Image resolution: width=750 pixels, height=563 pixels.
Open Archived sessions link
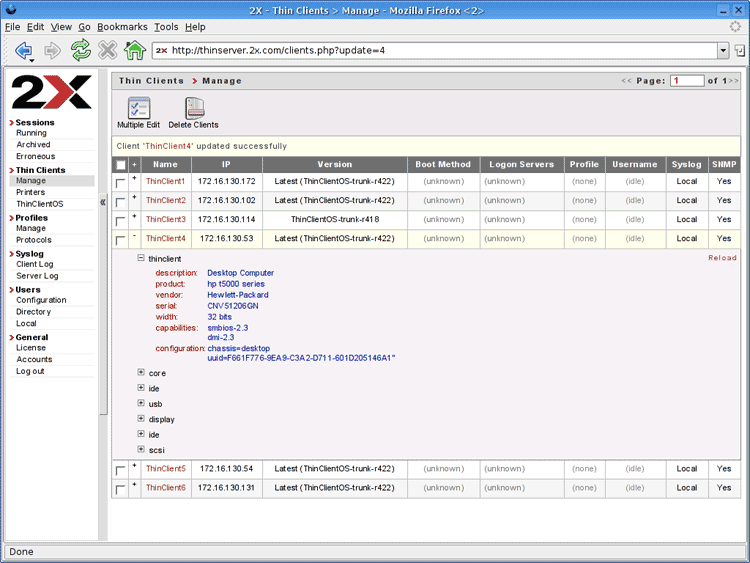(33, 144)
